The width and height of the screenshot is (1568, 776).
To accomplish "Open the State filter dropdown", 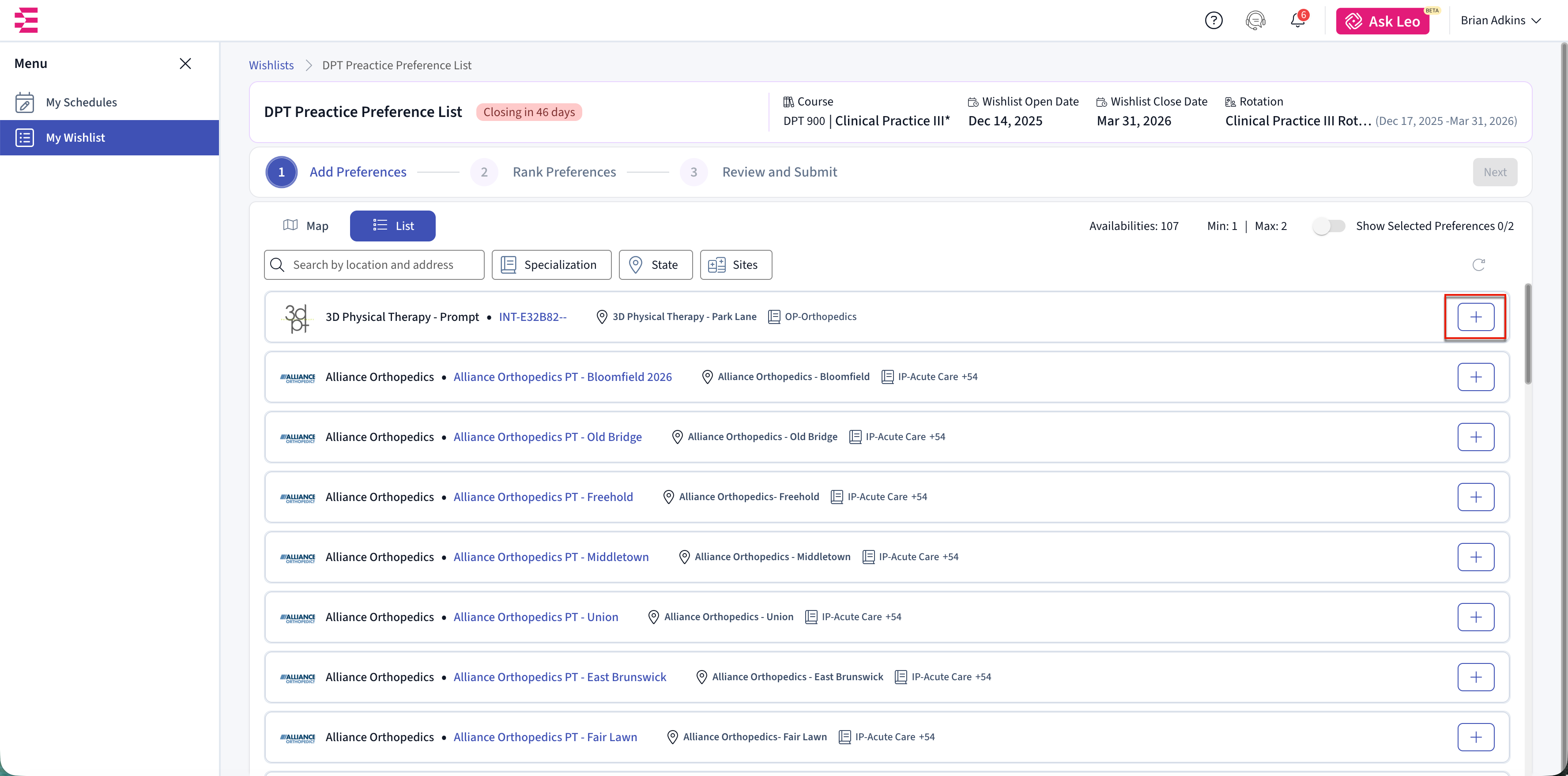I will click(x=655, y=265).
